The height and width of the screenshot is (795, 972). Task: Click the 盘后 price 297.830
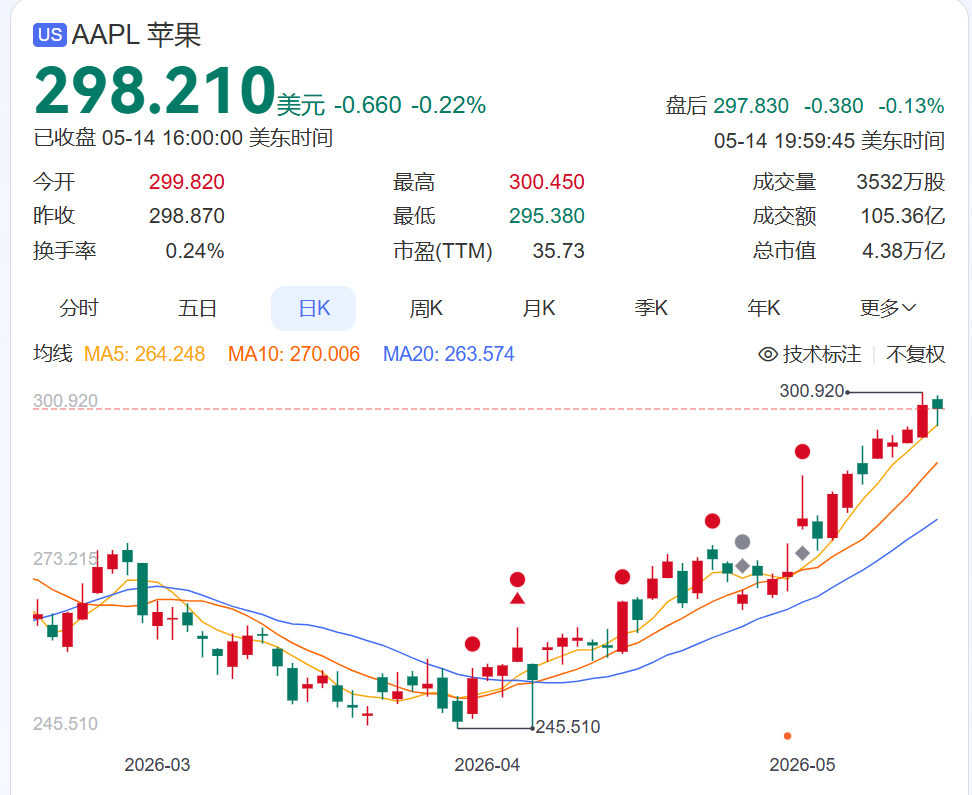(x=751, y=106)
